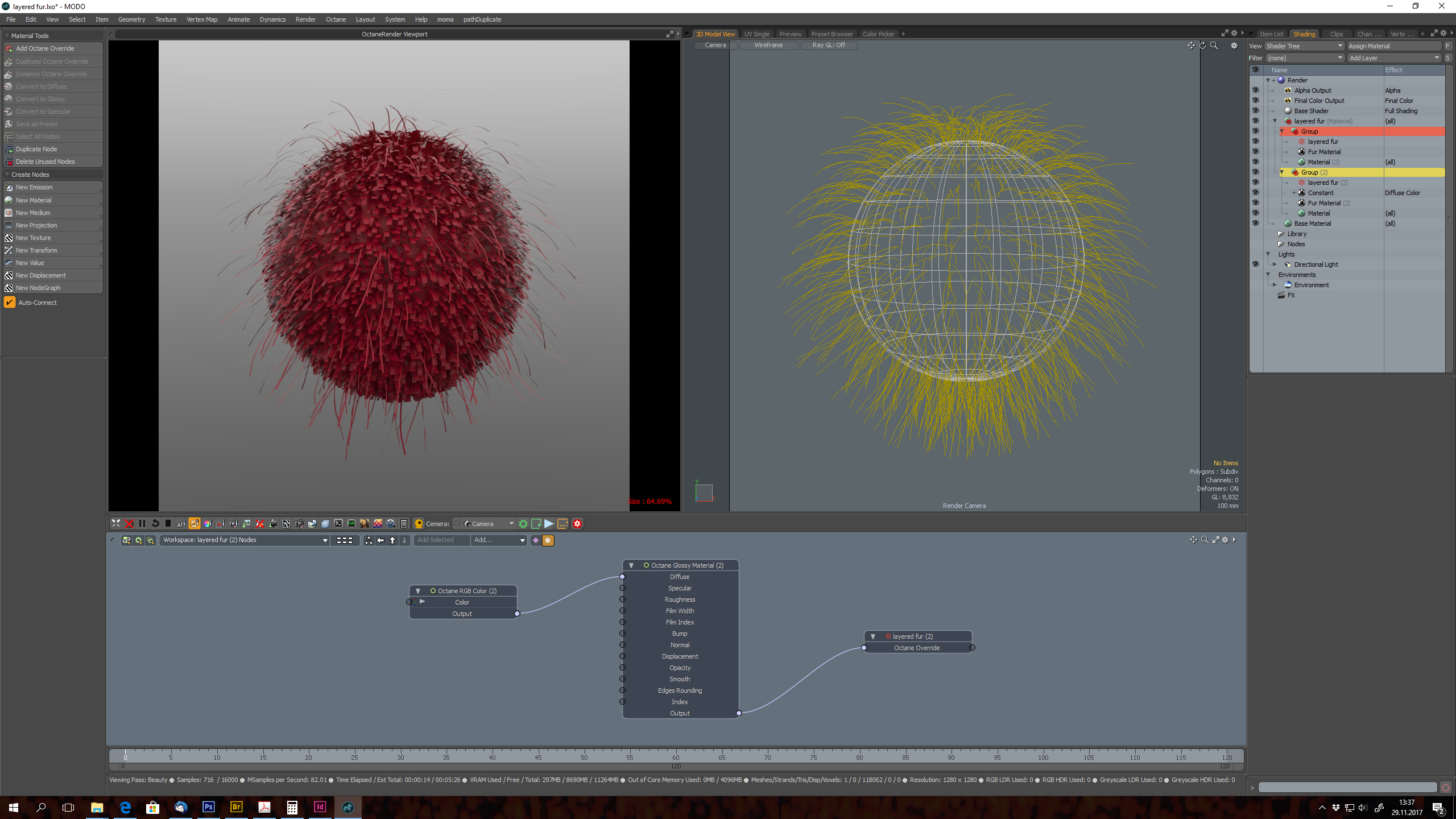This screenshot has height=819, width=1456.
Task: Click the Mona Lisa image icon
Action: [365, 523]
